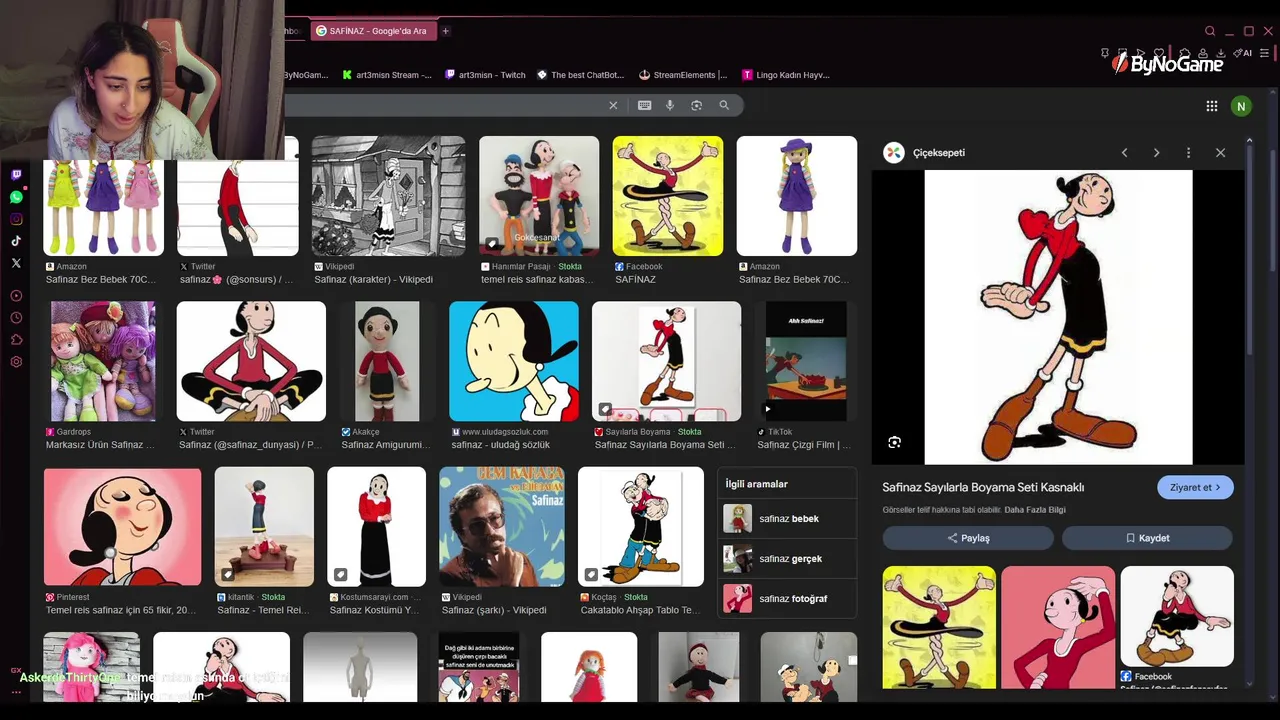Image resolution: width=1280 pixels, height=720 pixels.
Task: Open Extensions cube icon in sidebar
Action: coord(16,340)
